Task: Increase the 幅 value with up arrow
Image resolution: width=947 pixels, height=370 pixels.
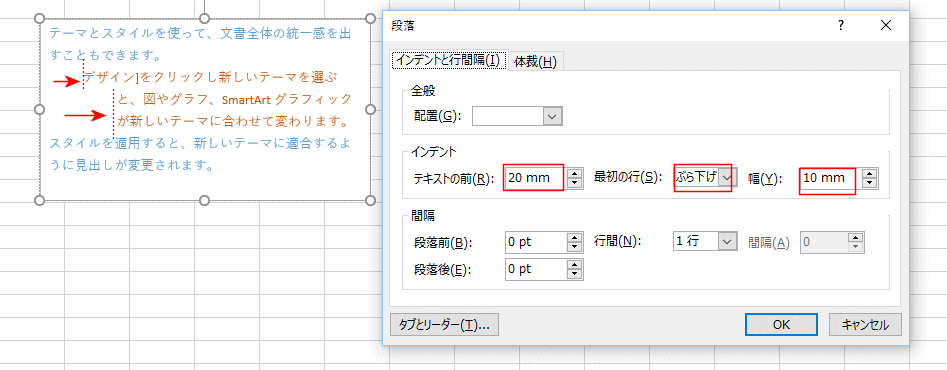Action: pos(870,173)
